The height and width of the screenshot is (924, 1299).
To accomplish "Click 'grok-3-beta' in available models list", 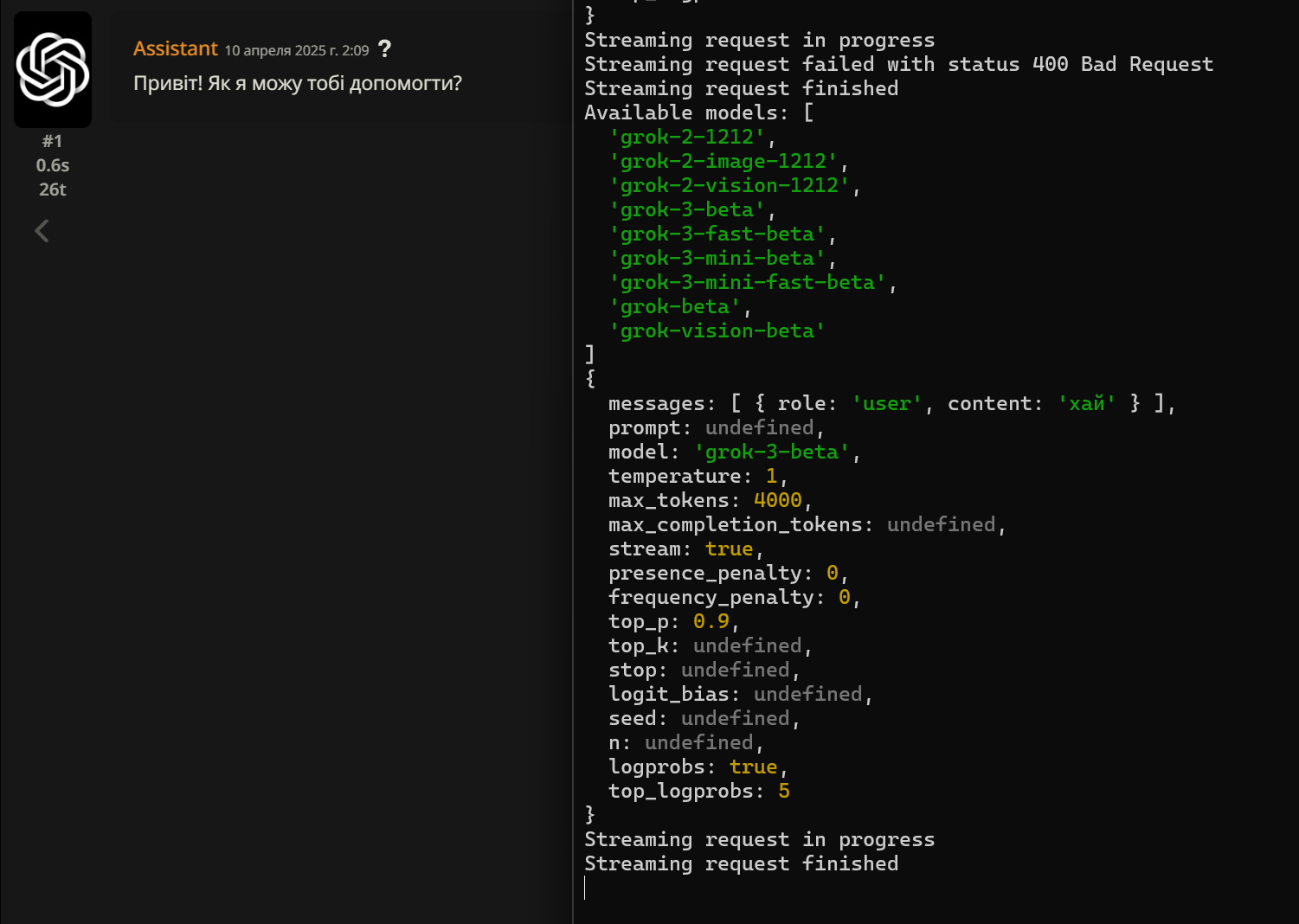I will tap(692, 209).
